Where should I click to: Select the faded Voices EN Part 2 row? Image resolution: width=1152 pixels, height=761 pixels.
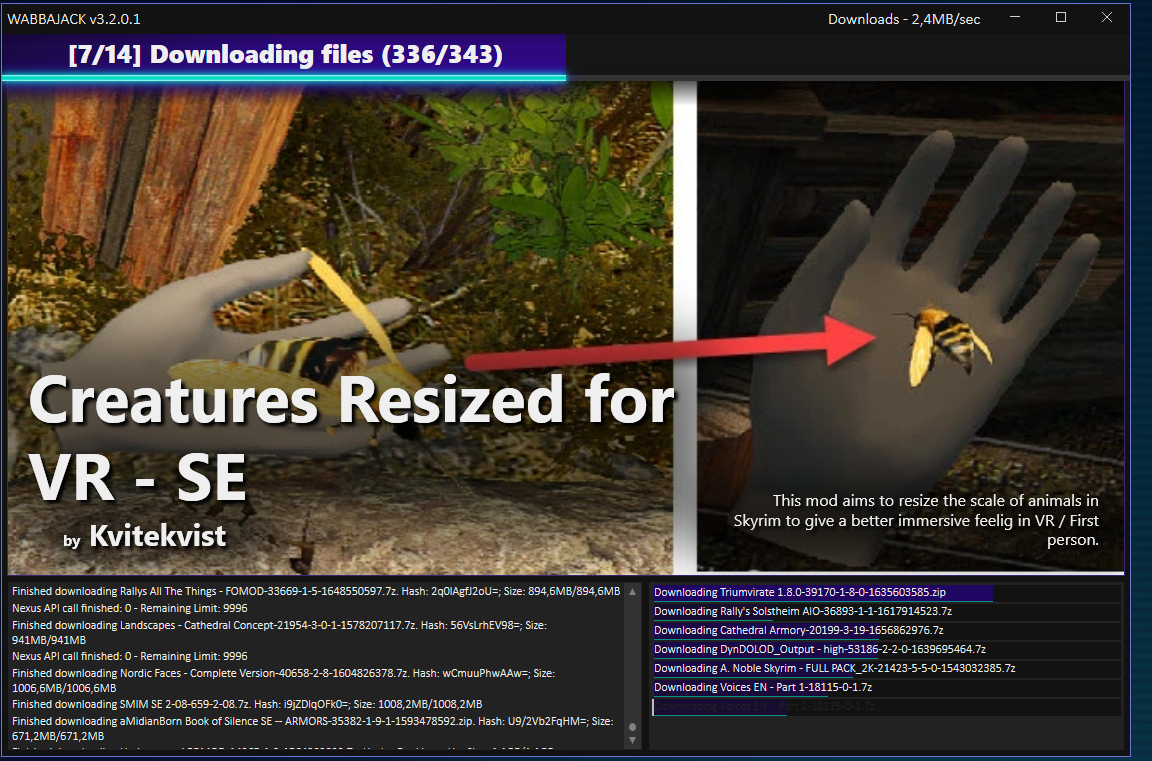pyautogui.click(x=887, y=707)
